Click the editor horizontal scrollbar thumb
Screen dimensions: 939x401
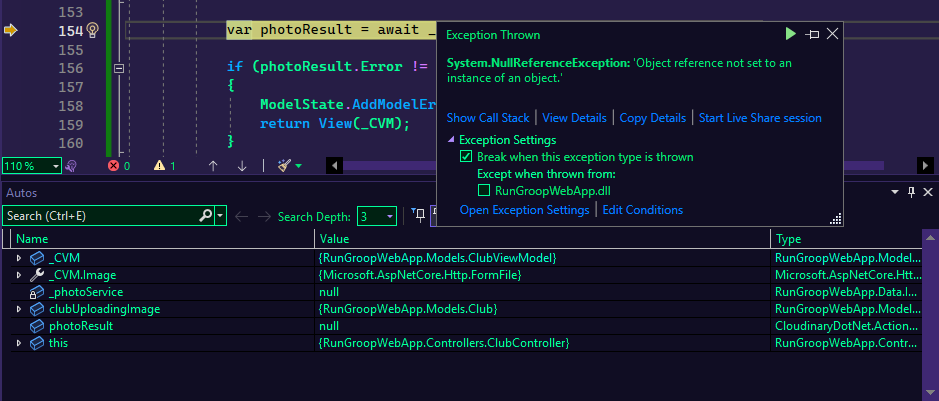click(x=611, y=166)
